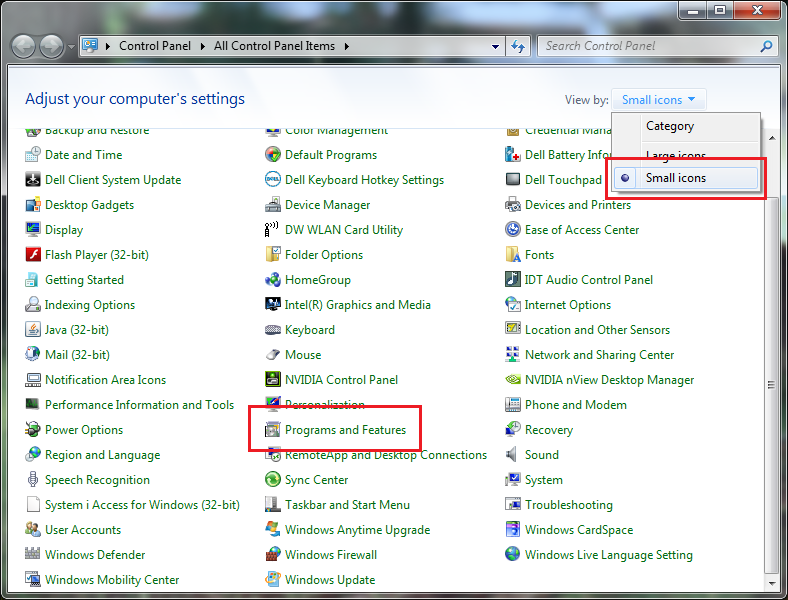Click the Power Options icon
Image resolution: width=788 pixels, height=600 pixels.
(x=33, y=430)
